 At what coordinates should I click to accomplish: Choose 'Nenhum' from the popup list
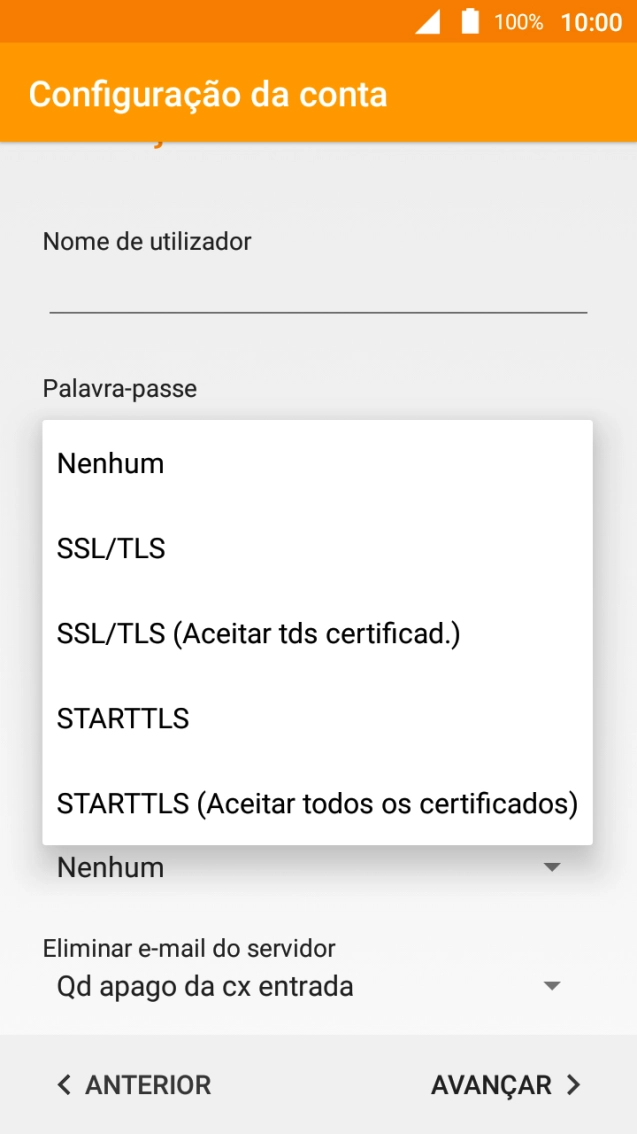tap(110, 463)
